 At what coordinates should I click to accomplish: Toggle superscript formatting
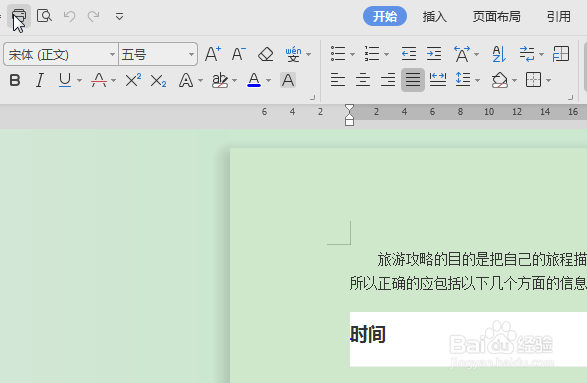coord(133,80)
